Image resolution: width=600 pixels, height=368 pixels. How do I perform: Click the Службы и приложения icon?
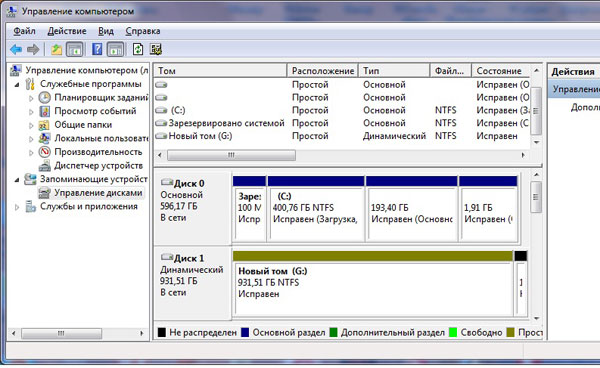coord(31,207)
